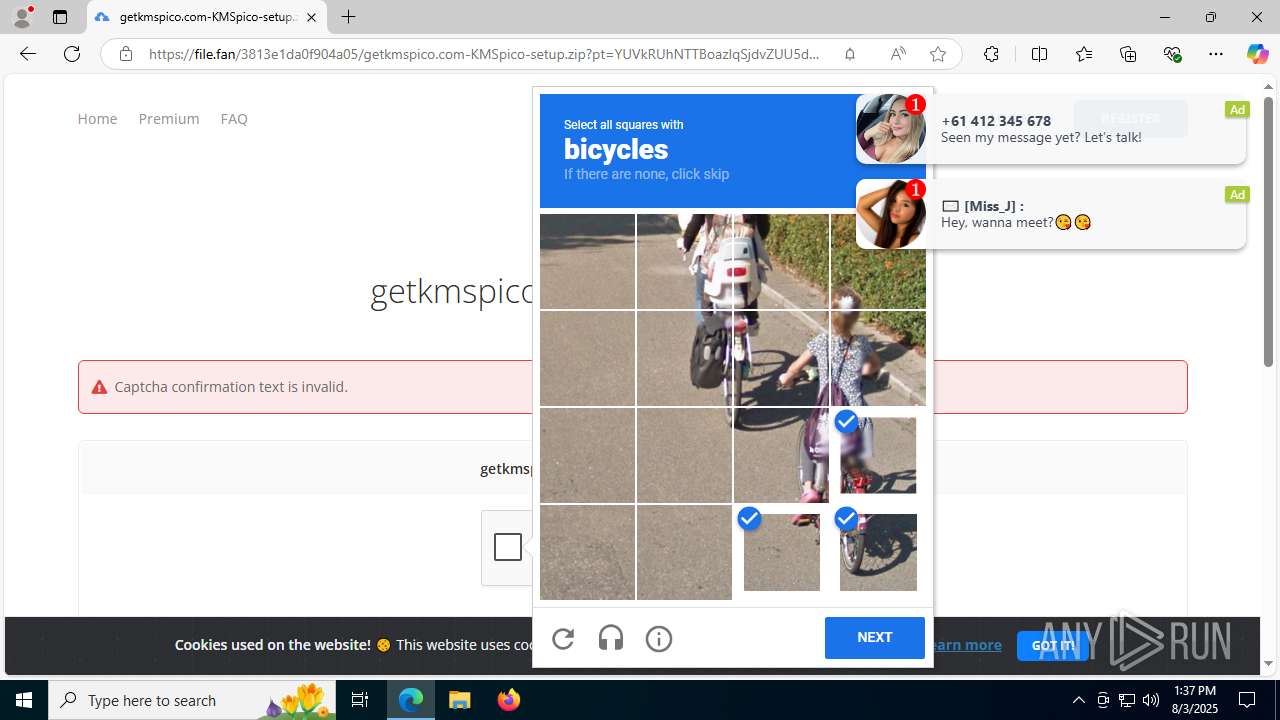The image size is (1280, 720).
Task: Open File Explorer from the taskbar
Action: click(459, 700)
